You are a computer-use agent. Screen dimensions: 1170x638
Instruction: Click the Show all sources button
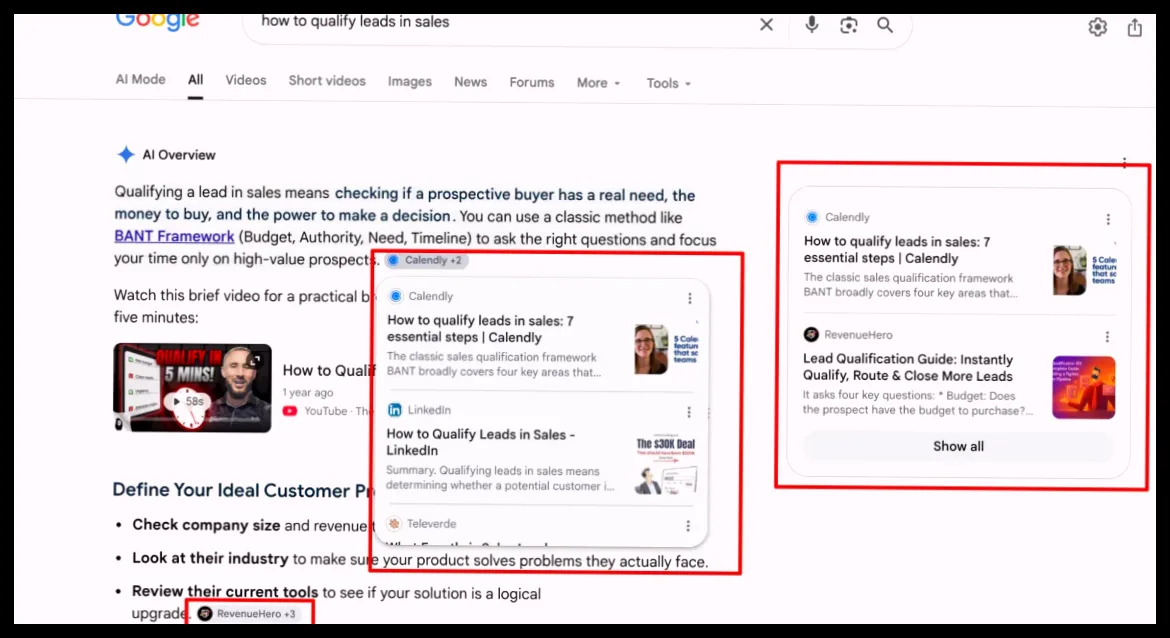click(x=958, y=446)
